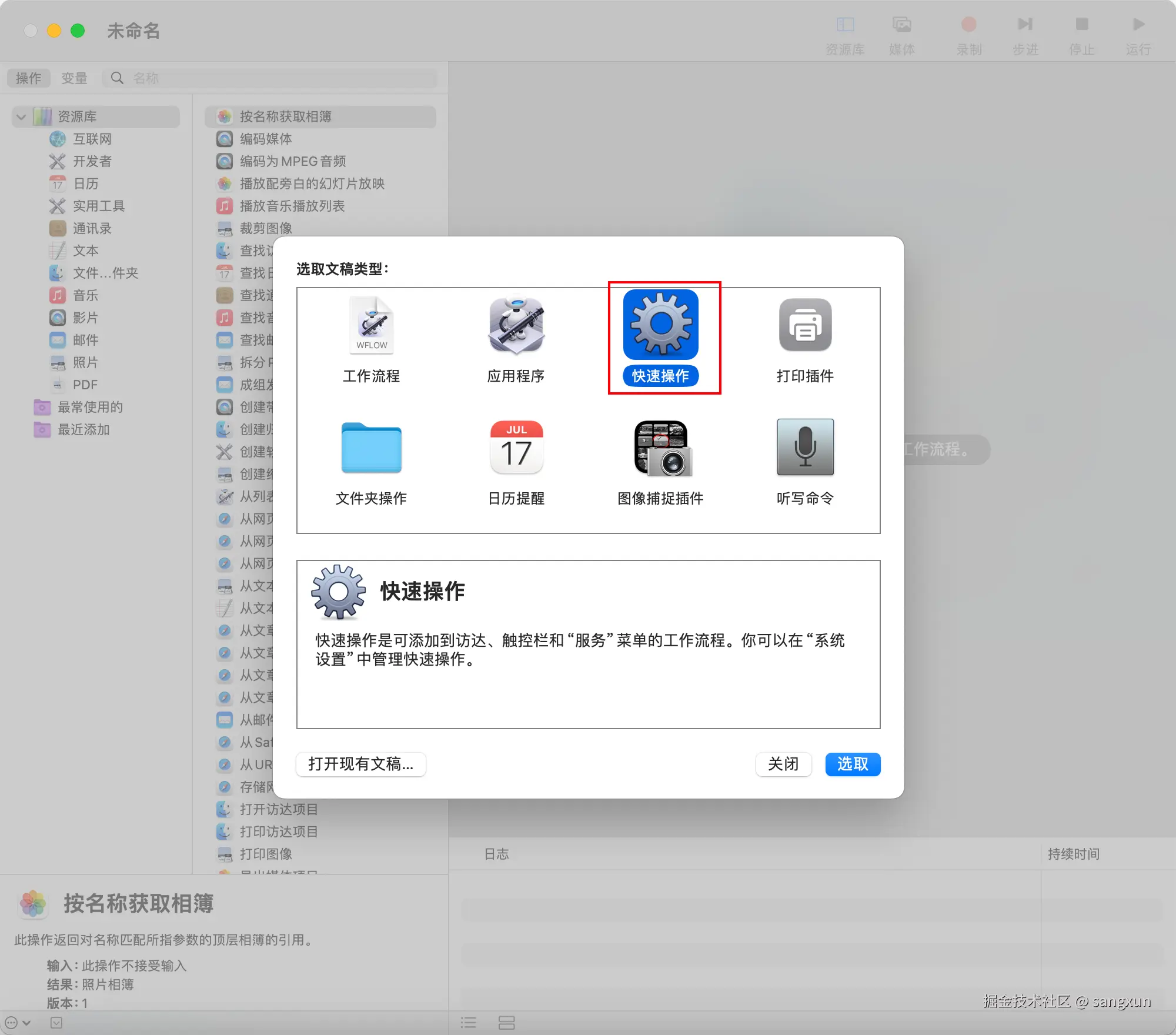Click Open Existing Document (打开现有文稿...)
The width and height of the screenshot is (1176, 1035).
pyautogui.click(x=361, y=764)
